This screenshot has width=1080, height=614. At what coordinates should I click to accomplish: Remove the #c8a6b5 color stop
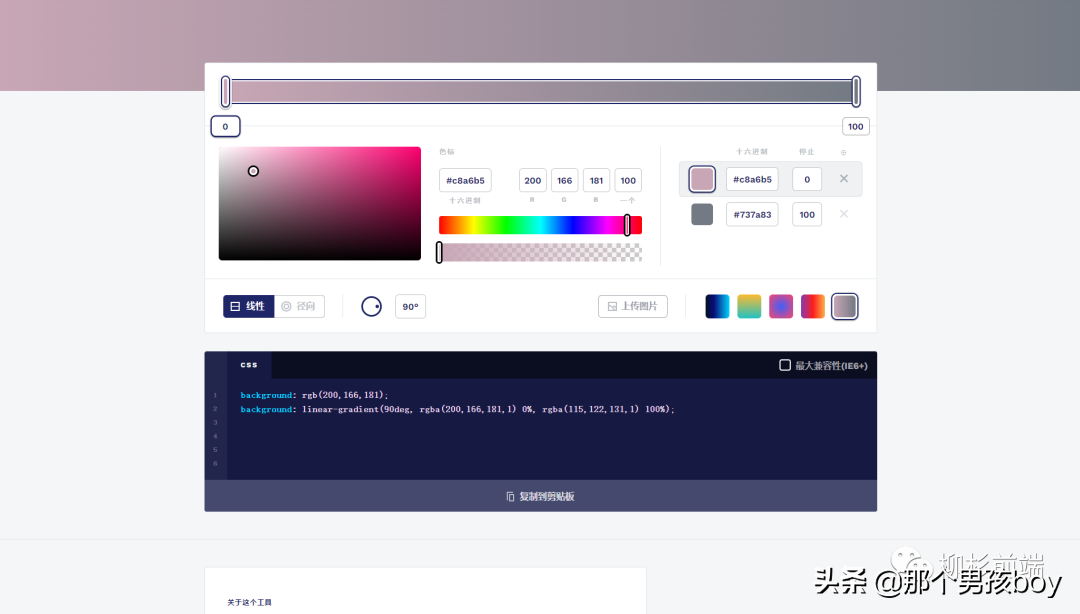pos(844,178)
